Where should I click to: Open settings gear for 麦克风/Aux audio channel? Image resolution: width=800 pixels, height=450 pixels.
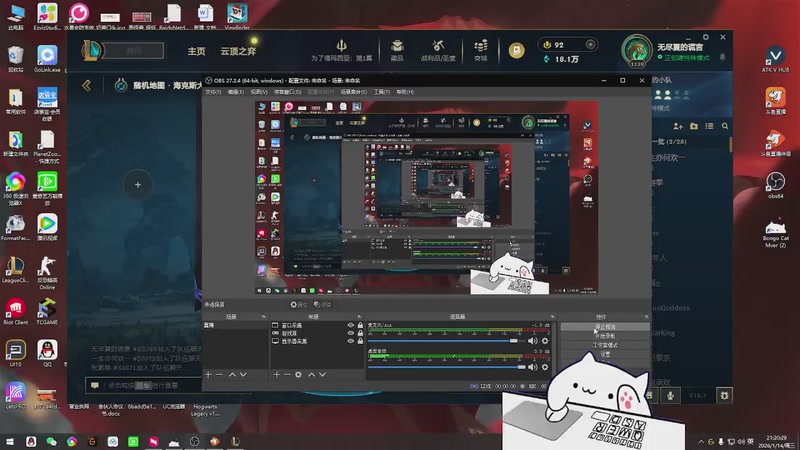point(545,341)
